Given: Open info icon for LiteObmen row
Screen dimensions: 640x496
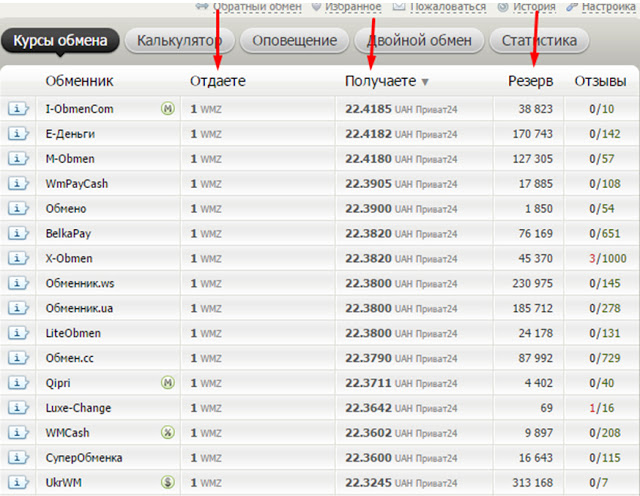Looking at the screenshot, I should click(18, 333).
